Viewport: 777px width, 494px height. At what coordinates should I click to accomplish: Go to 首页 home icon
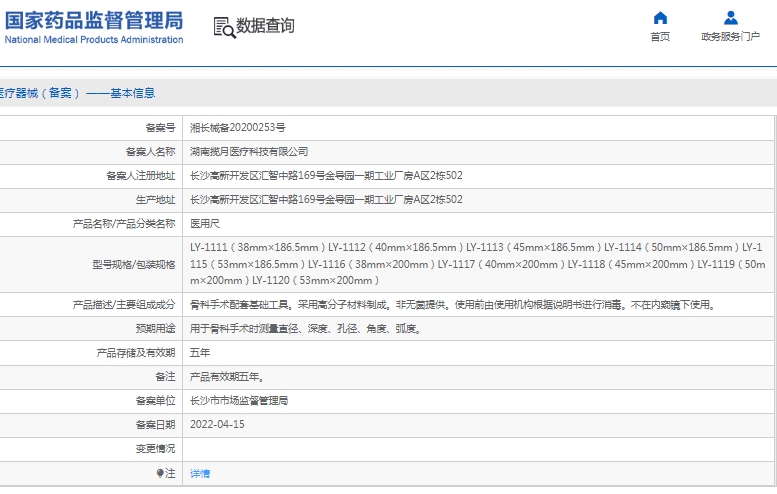click(660, 18)
